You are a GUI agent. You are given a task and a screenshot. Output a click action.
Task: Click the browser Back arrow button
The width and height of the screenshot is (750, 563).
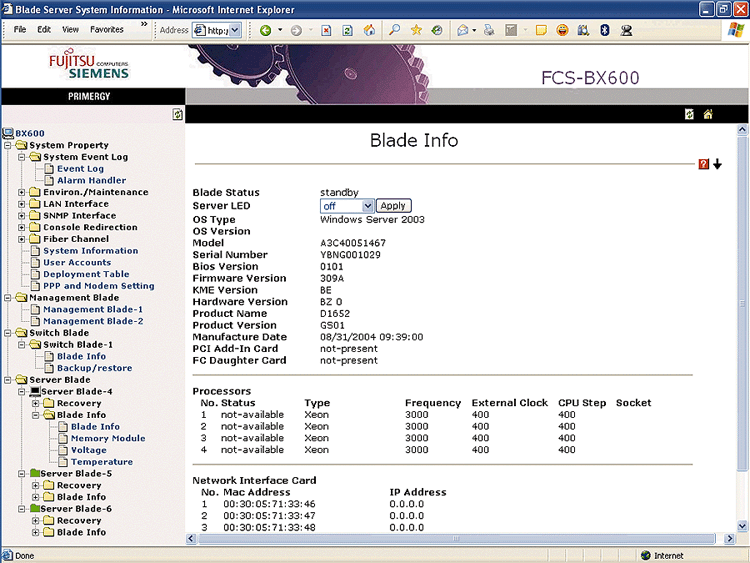click(265, 31)
